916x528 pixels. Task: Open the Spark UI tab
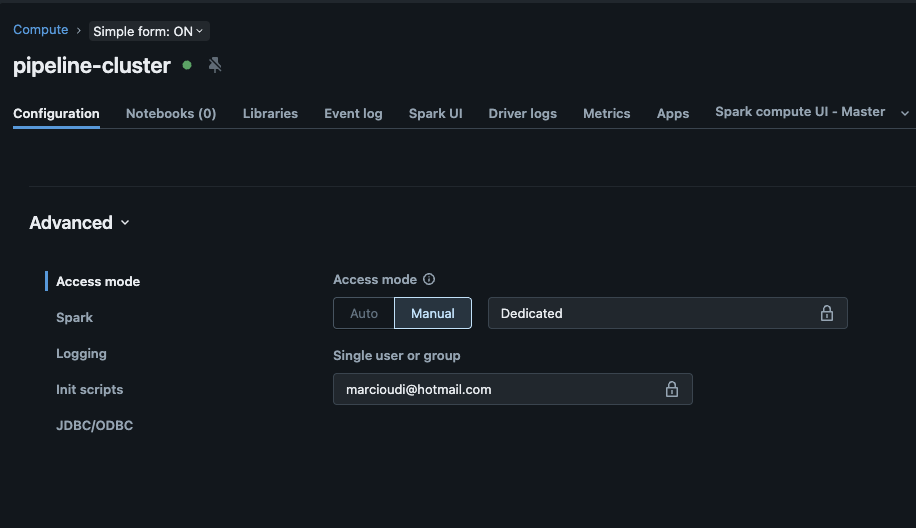pyautogui.click(x=435, y=114)
